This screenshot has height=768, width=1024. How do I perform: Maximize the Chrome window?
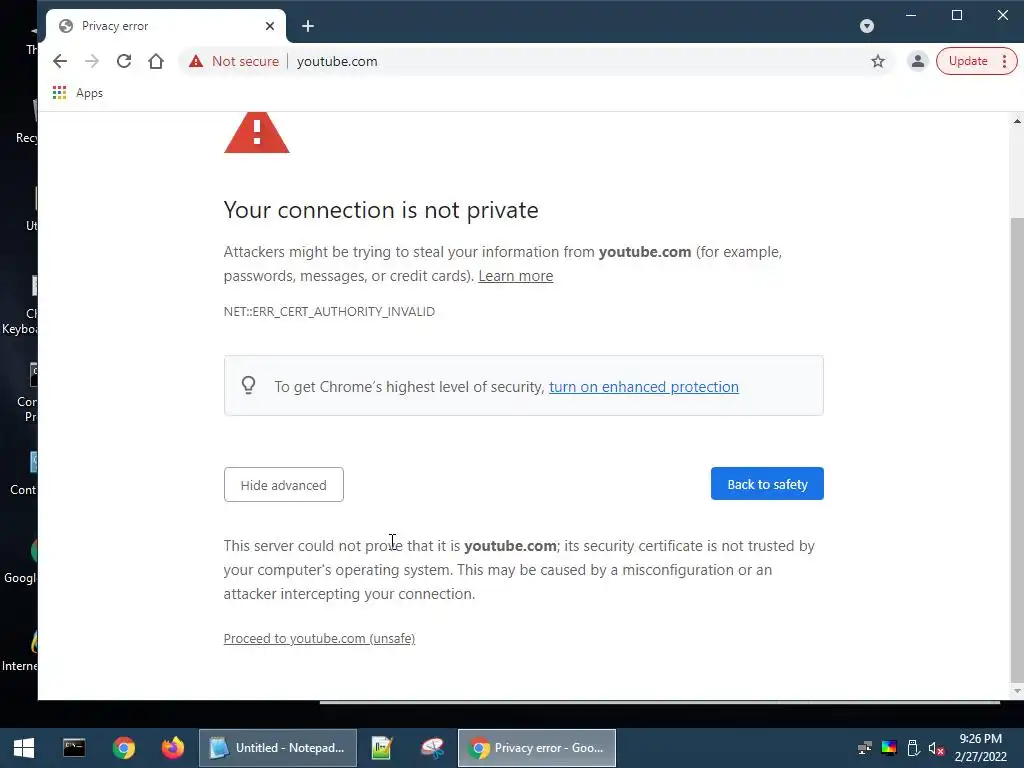tap(957, 15)
